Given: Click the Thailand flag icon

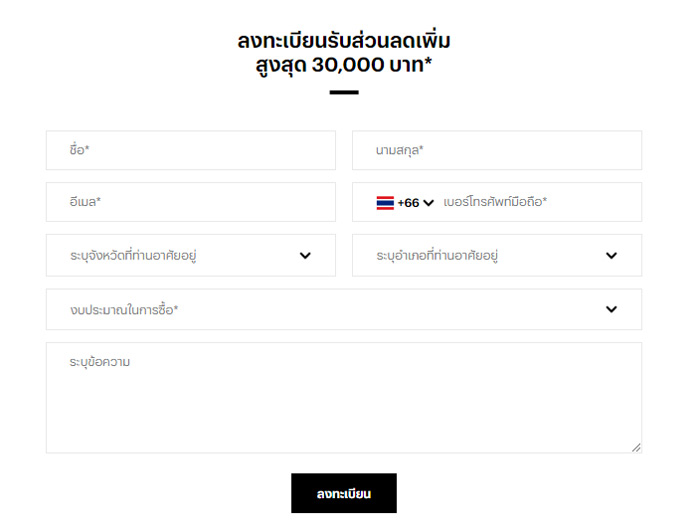Looking at the screenshot, I should click(385, 203).
